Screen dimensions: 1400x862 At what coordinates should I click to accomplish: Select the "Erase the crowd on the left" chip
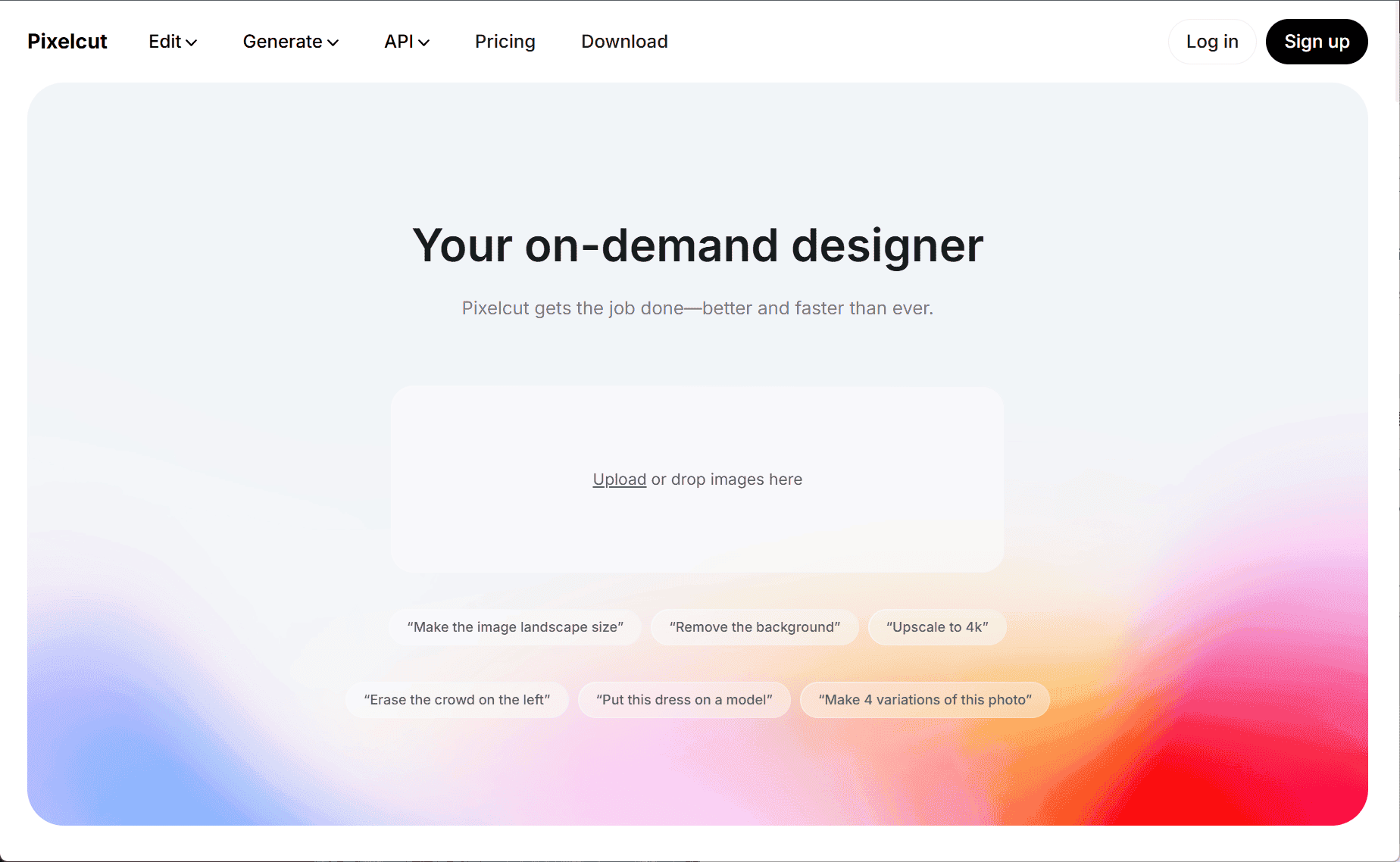(457, 699)
